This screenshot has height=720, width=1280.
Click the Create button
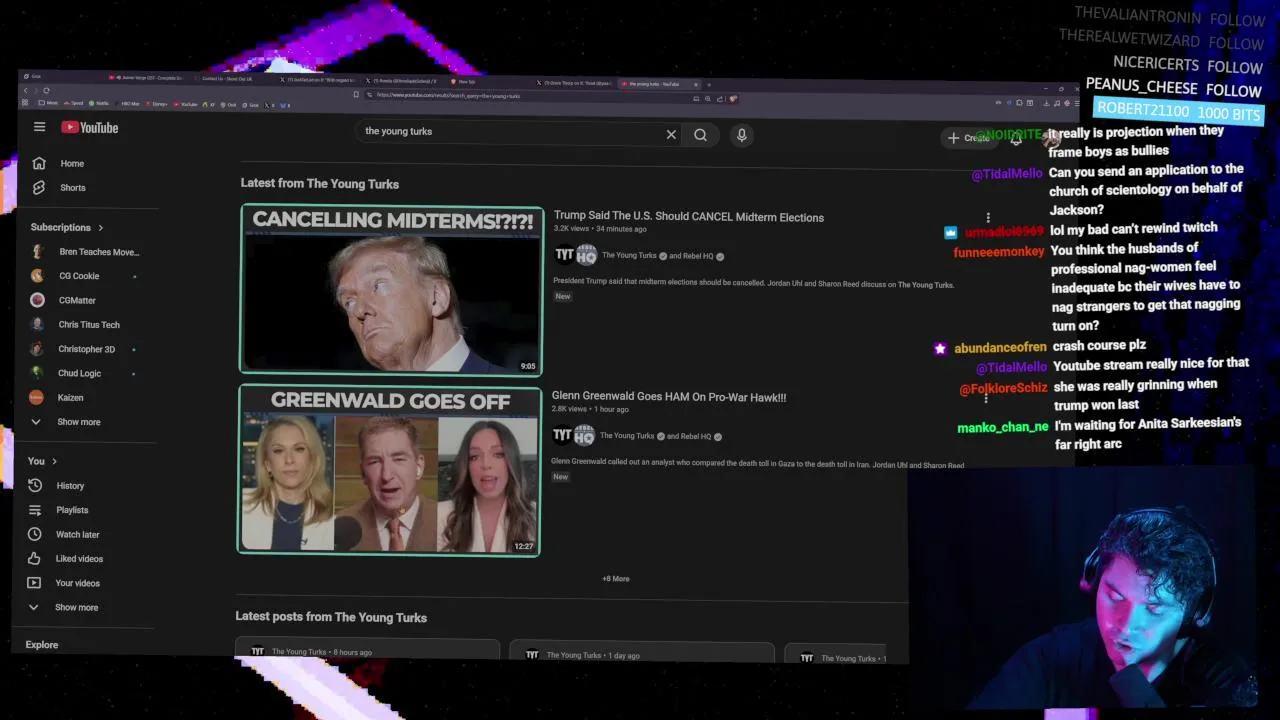(969, 138)
